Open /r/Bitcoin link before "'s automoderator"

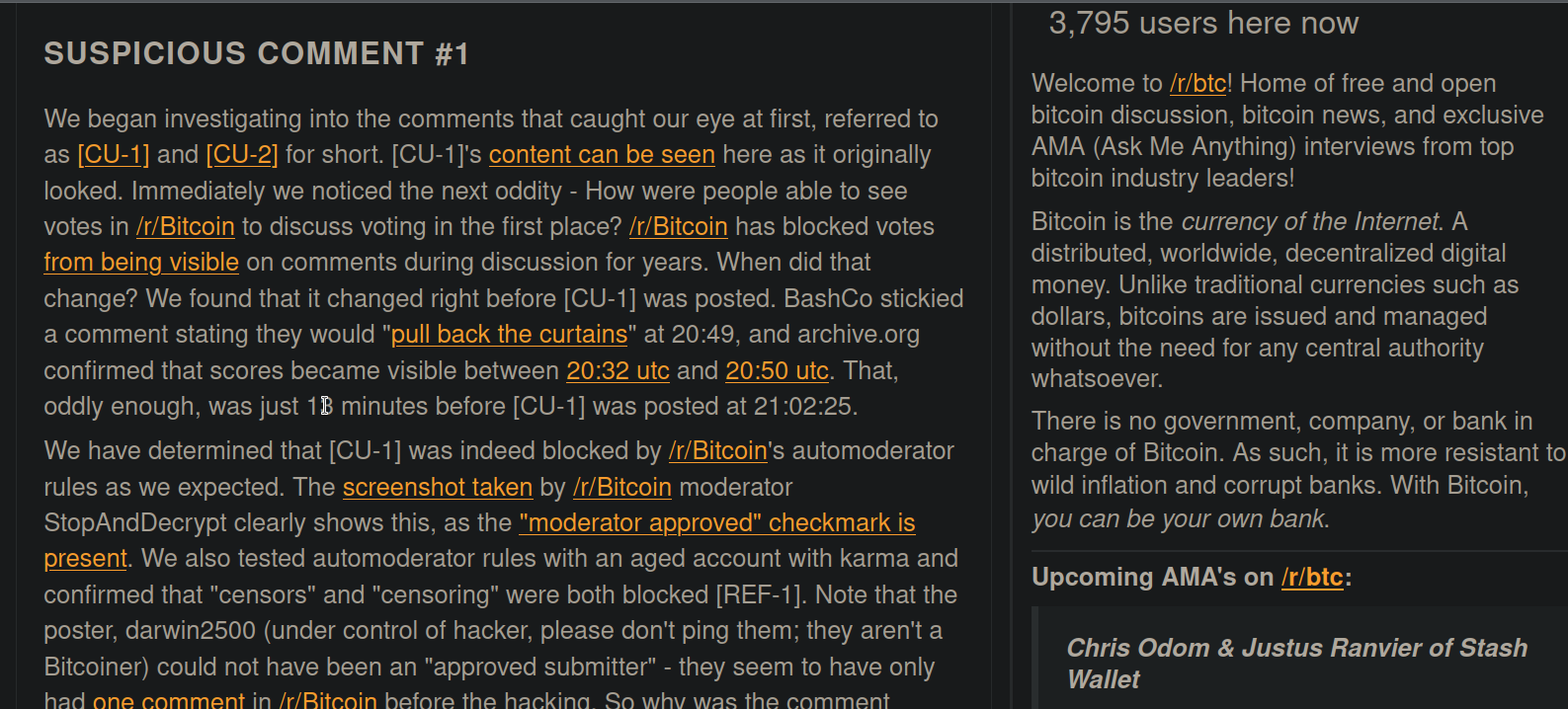[717, 451]
